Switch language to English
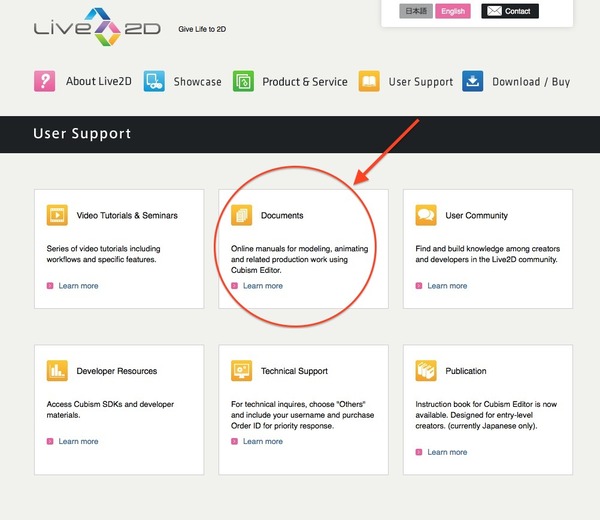This screenshot has width=600, height=520. pos(453,11)
